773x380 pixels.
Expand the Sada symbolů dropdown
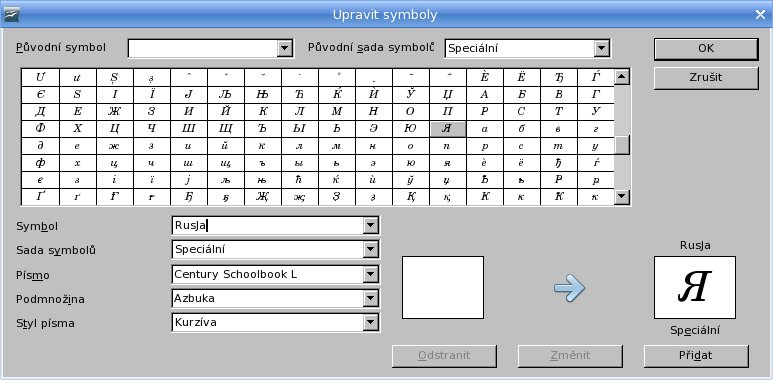370,250
